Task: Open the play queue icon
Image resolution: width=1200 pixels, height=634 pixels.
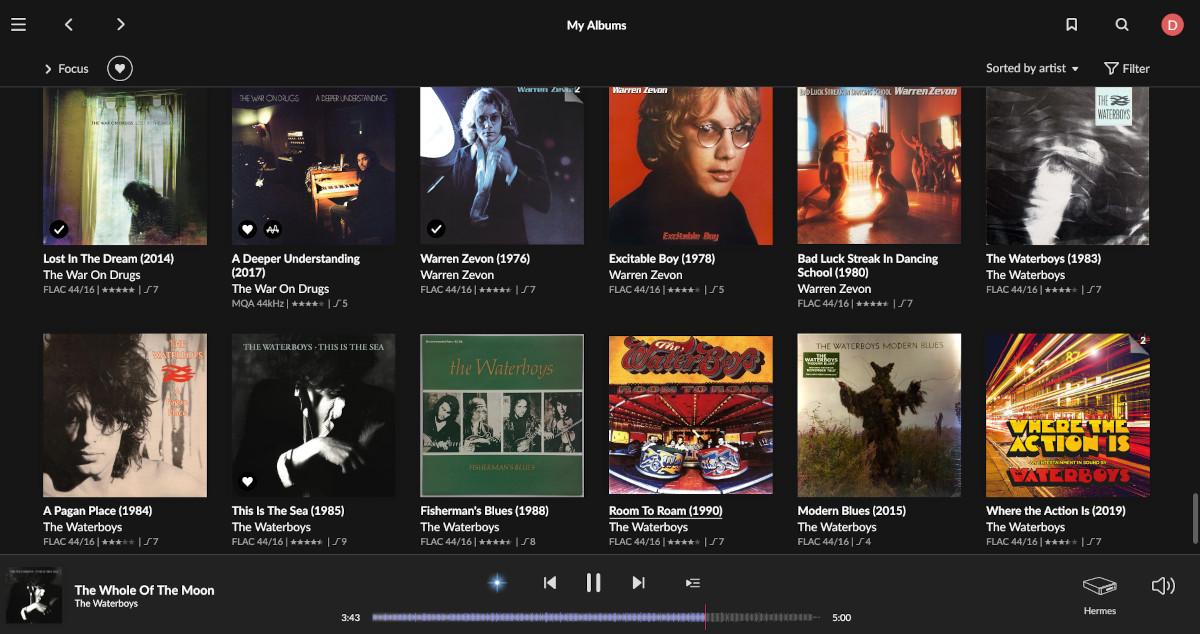Action: 692,583
